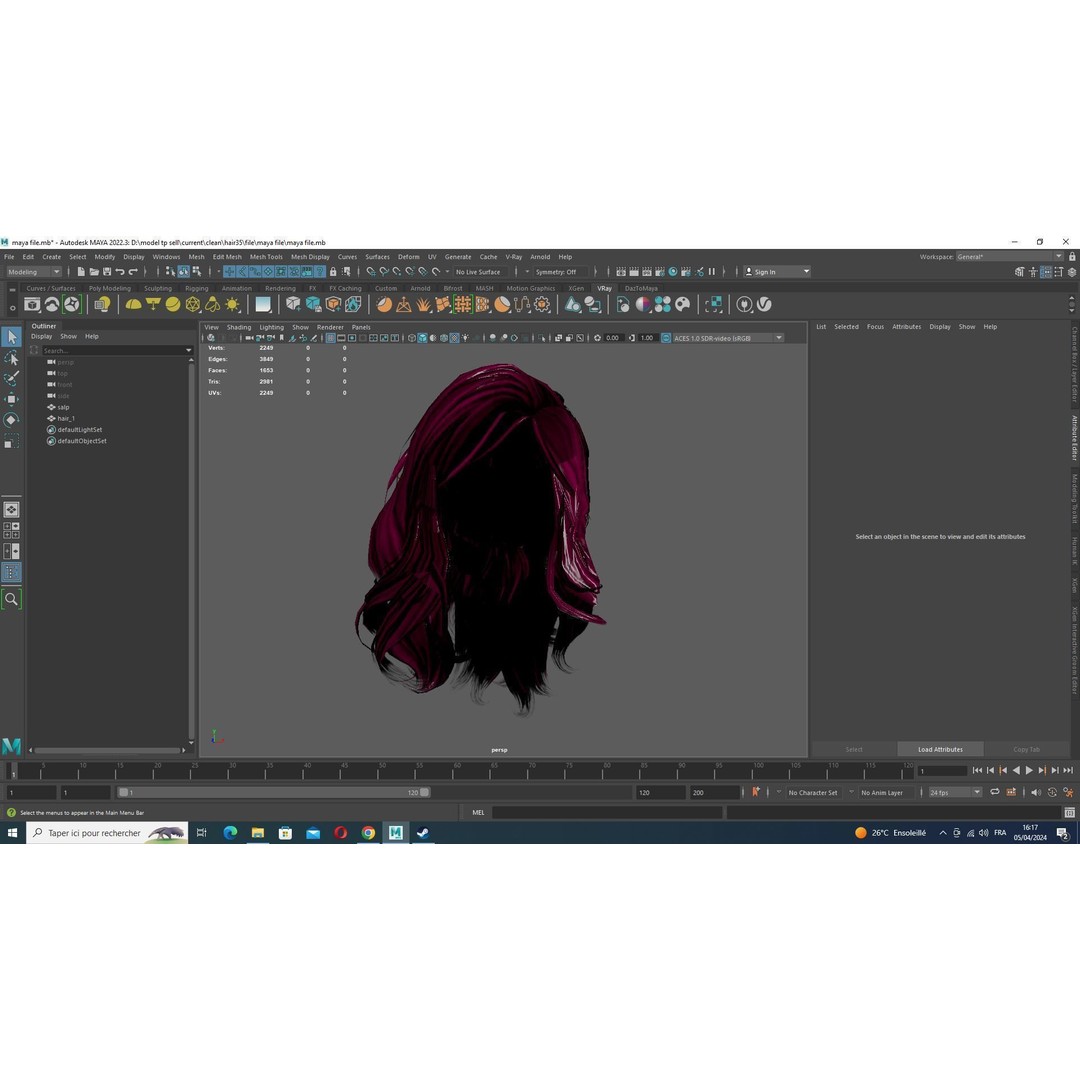Click the V-Ray sun light shelf icon
The height and width of the screenshot is (1080, 1080).
(233, 304)
